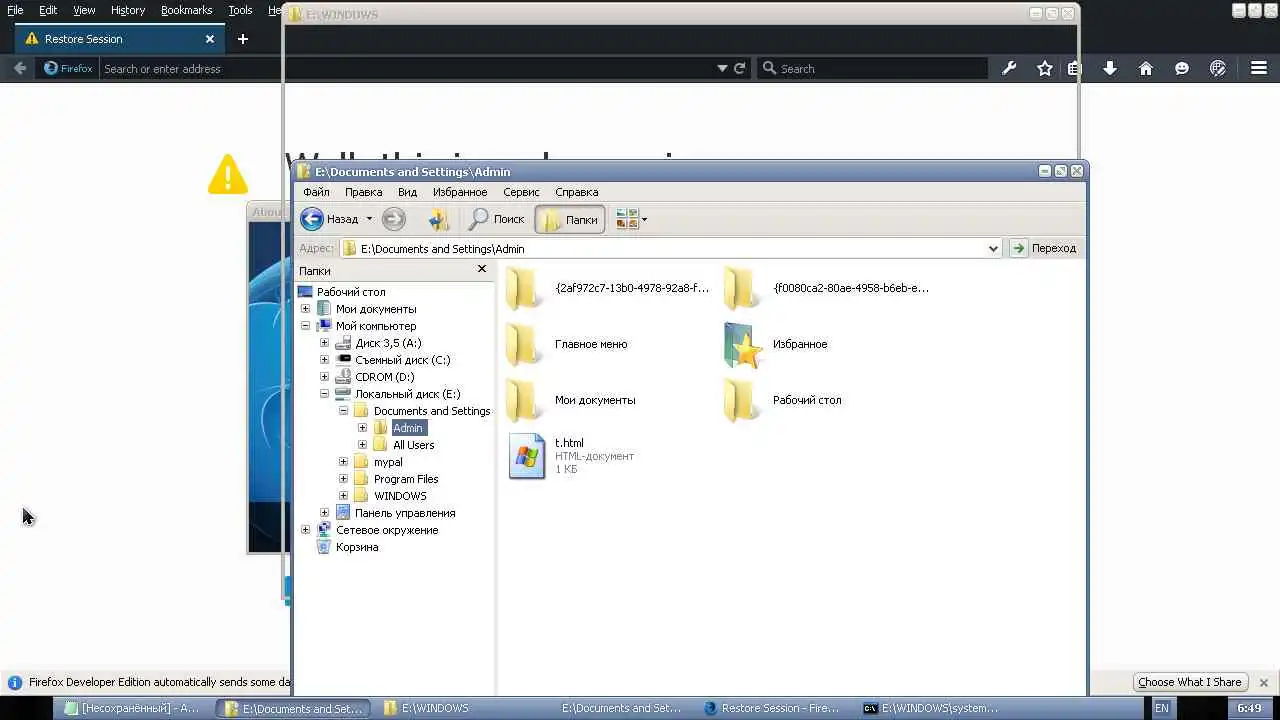Select Мои документы folder icon in file pane
This screenshot has width=1280, height=720.
coord(523,401)
